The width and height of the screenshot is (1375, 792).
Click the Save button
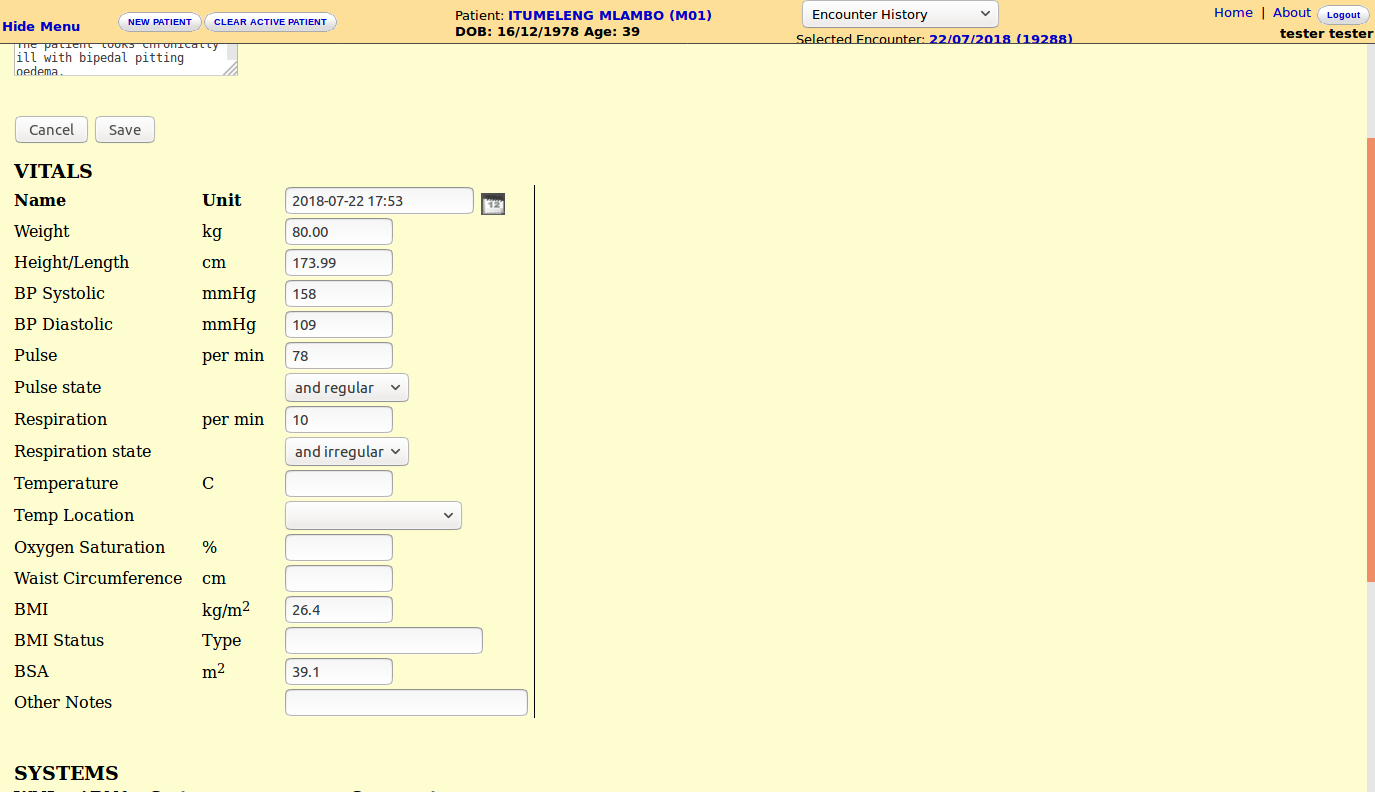coord(125,130)
